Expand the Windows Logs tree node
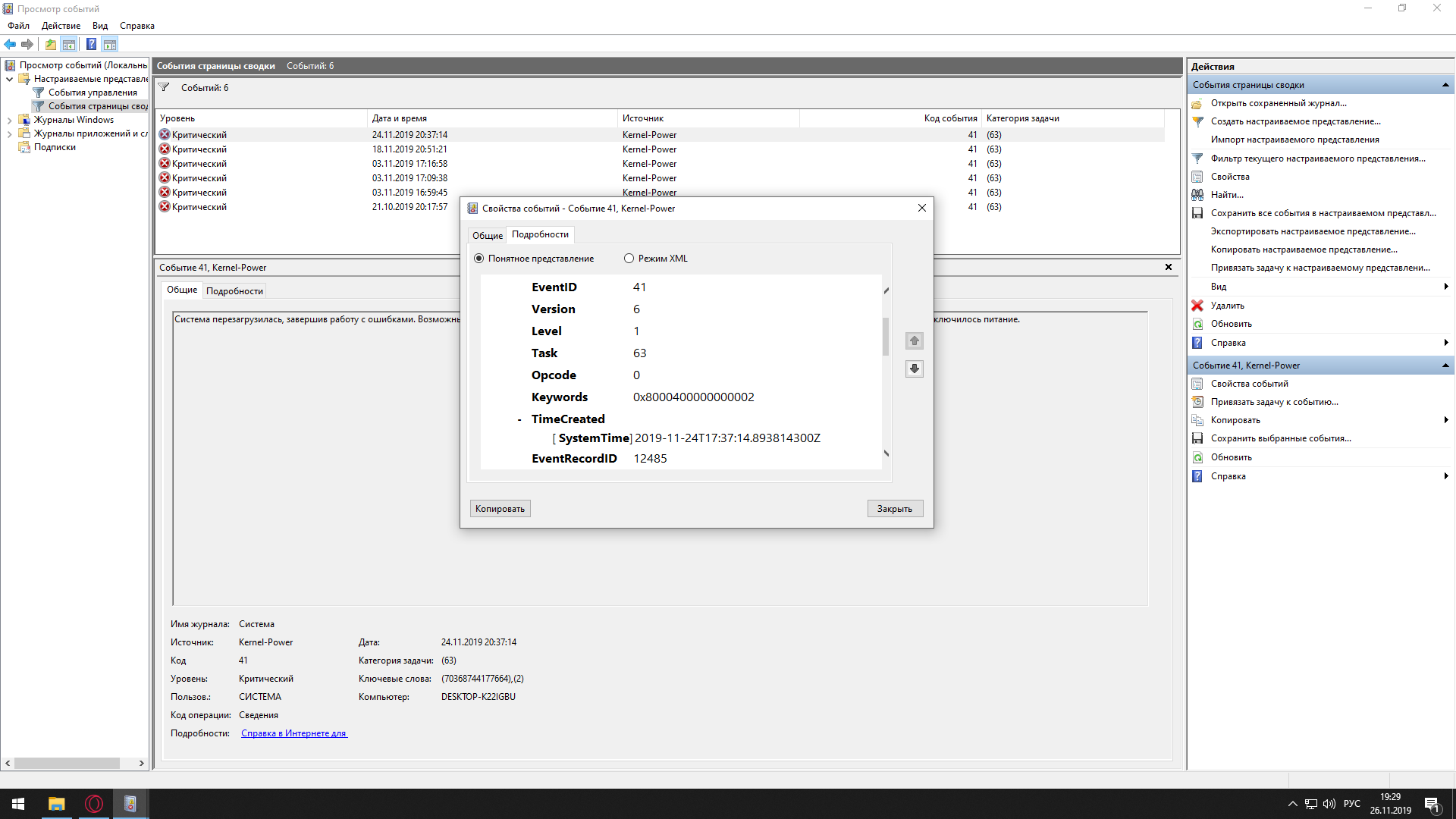Screen dimensions: 1456x819 [9, 120]
